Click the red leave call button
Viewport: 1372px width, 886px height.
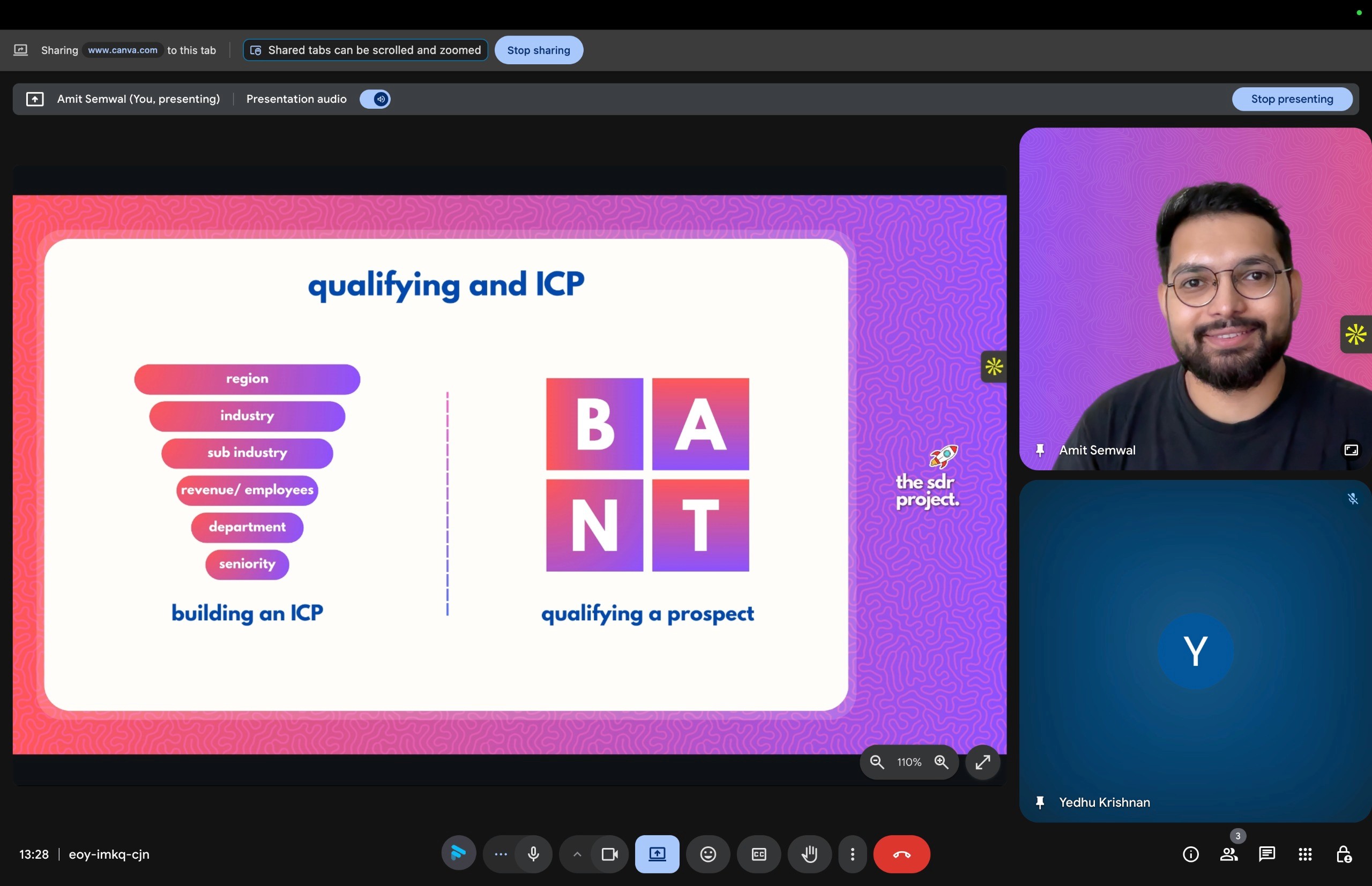click(901, 854)
